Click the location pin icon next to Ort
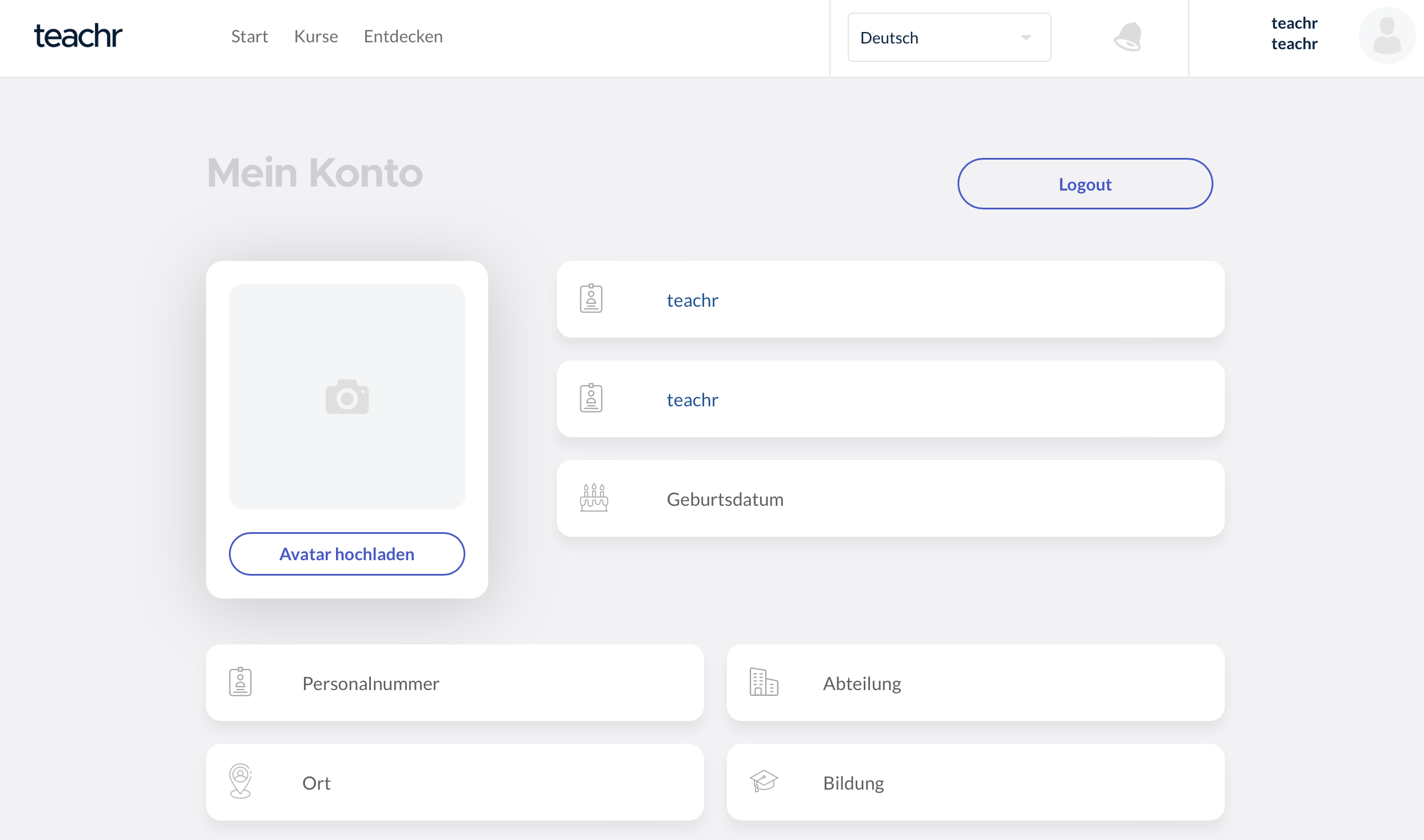Screen dimensions: 1424x840 tap(240, 781)
